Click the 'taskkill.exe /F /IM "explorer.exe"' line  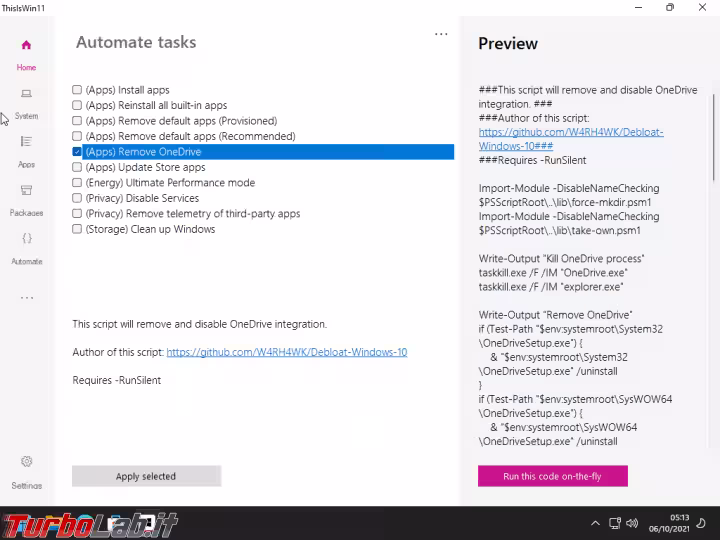[551, 287]
